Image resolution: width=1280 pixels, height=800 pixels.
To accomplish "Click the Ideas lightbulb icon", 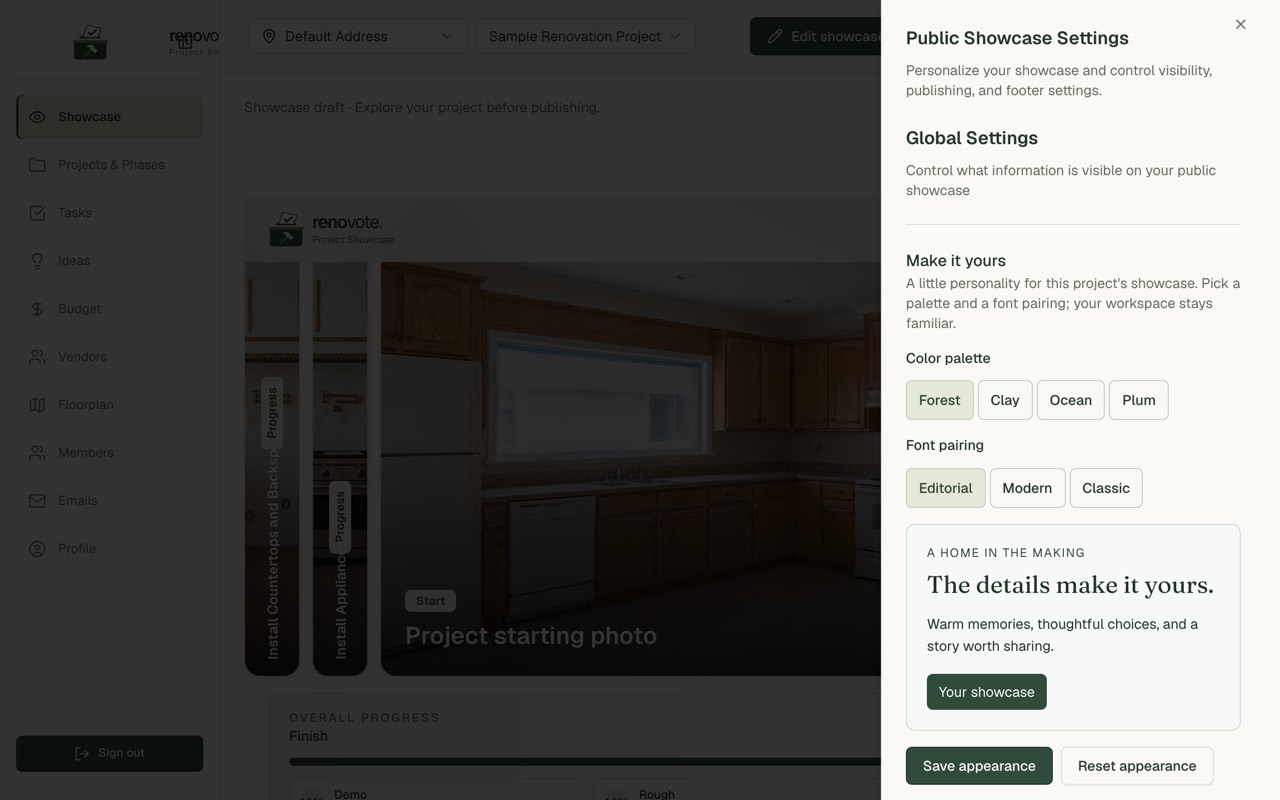I will [37, 261].
